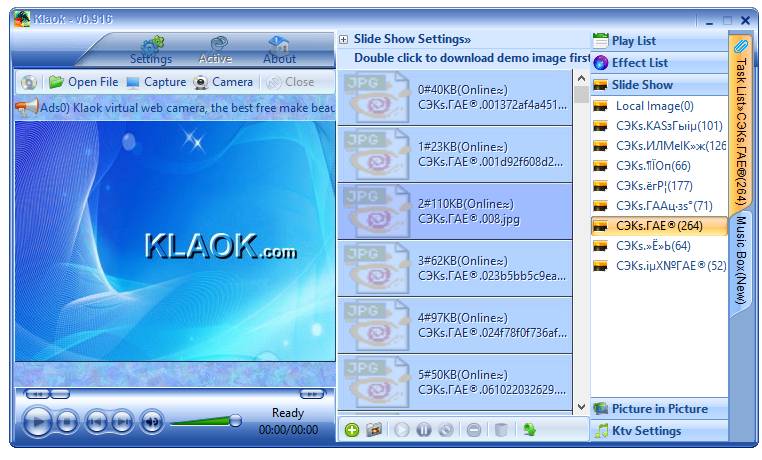Screen dimensions: 762x460
Task: Click the grayed stop icon in task toolbar
Action: (446, 430)
